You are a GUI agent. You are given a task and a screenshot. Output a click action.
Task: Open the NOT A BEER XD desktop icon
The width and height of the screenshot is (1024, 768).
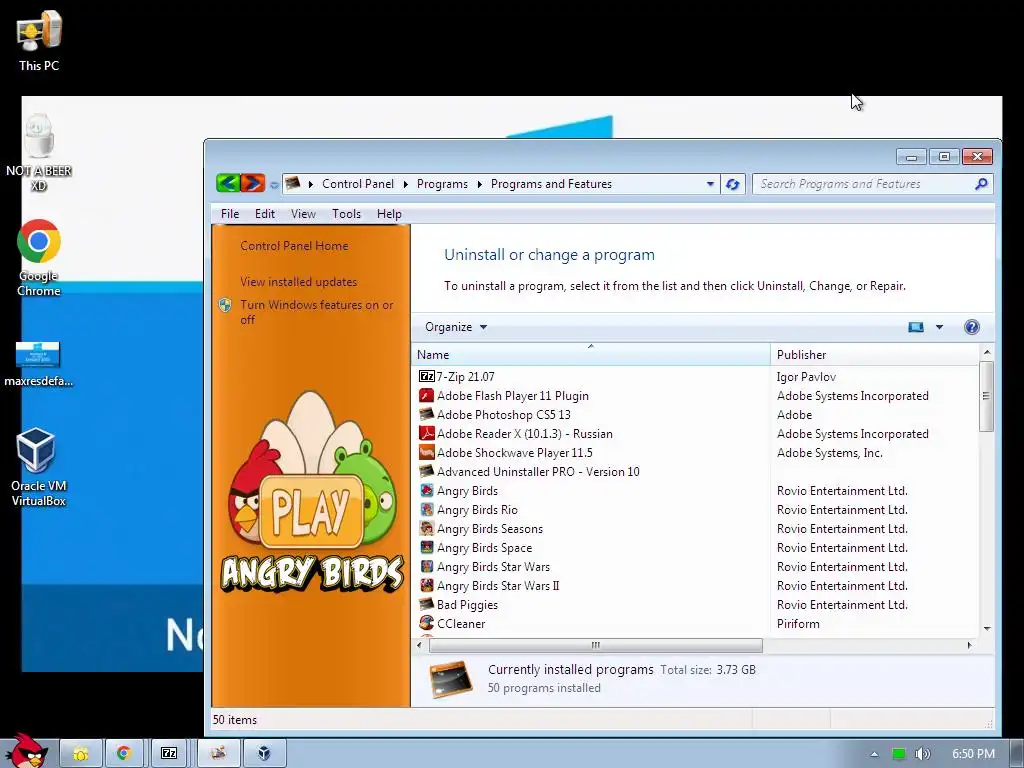pyautogui.click(x=39, y=153)
